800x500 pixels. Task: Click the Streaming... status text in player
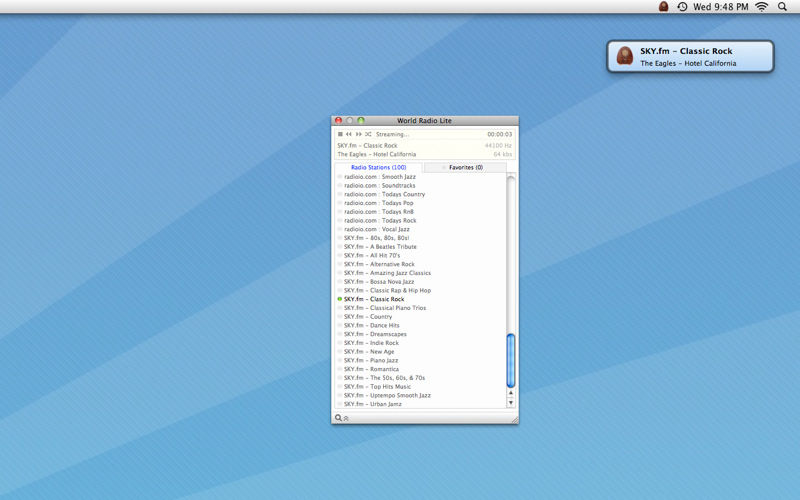click(x=392, y=134)
